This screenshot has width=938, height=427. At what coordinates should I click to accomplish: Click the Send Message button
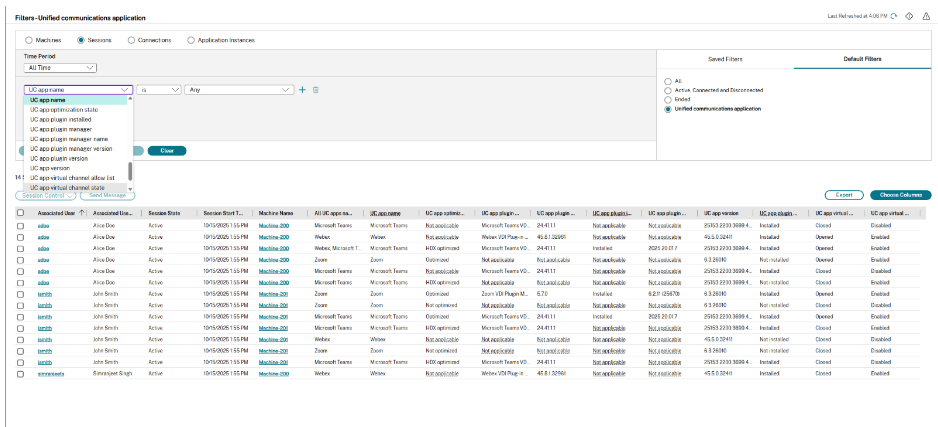click(107, 196)
